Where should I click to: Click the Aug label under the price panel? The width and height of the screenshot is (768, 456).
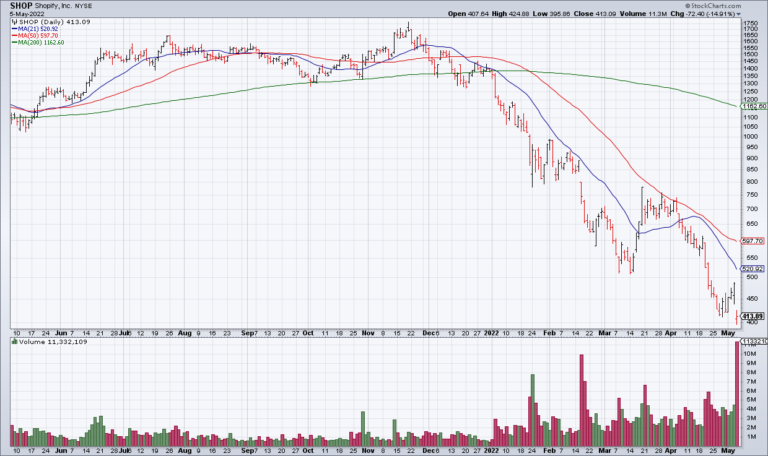tap(185, 333)
